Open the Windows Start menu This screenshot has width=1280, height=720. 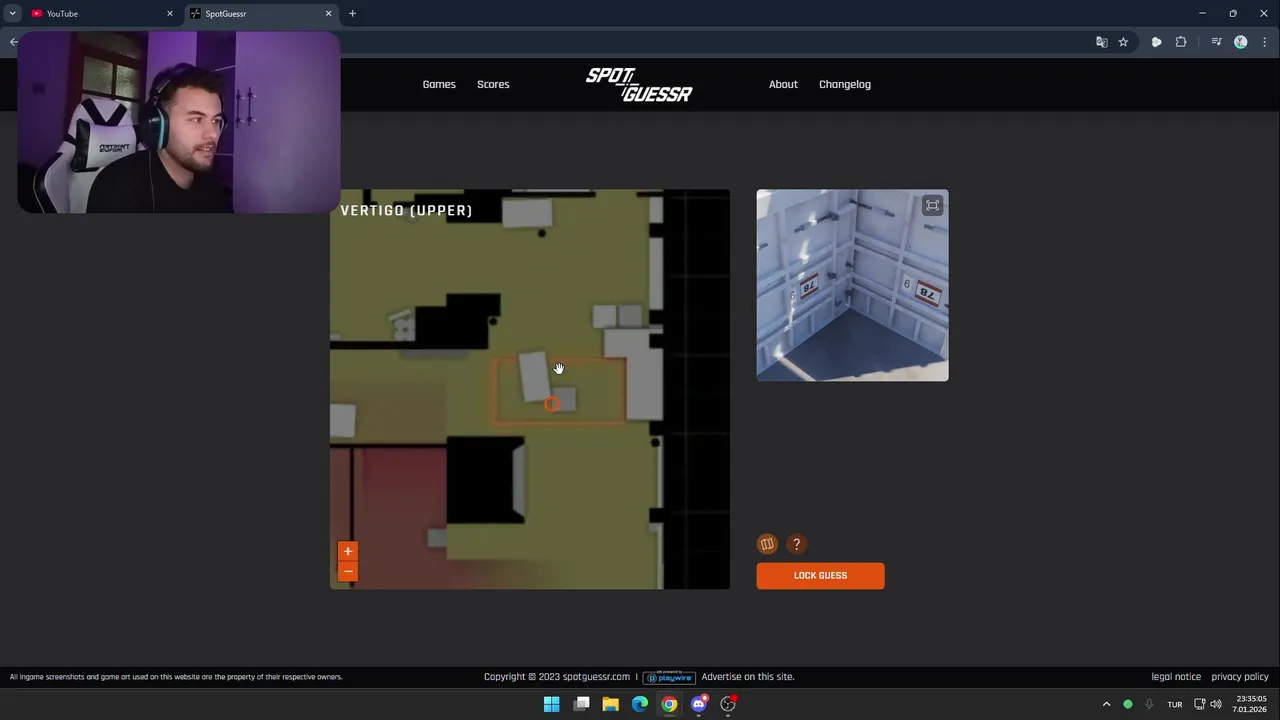point(551,704)
